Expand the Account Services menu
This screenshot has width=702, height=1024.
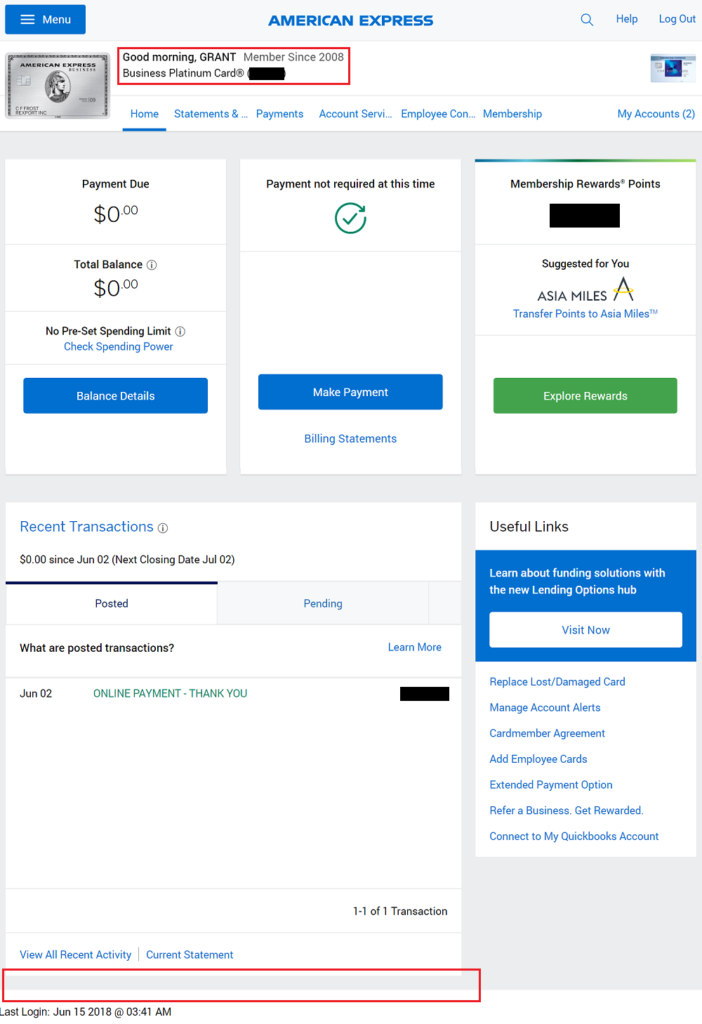click(x=354, y=114)
